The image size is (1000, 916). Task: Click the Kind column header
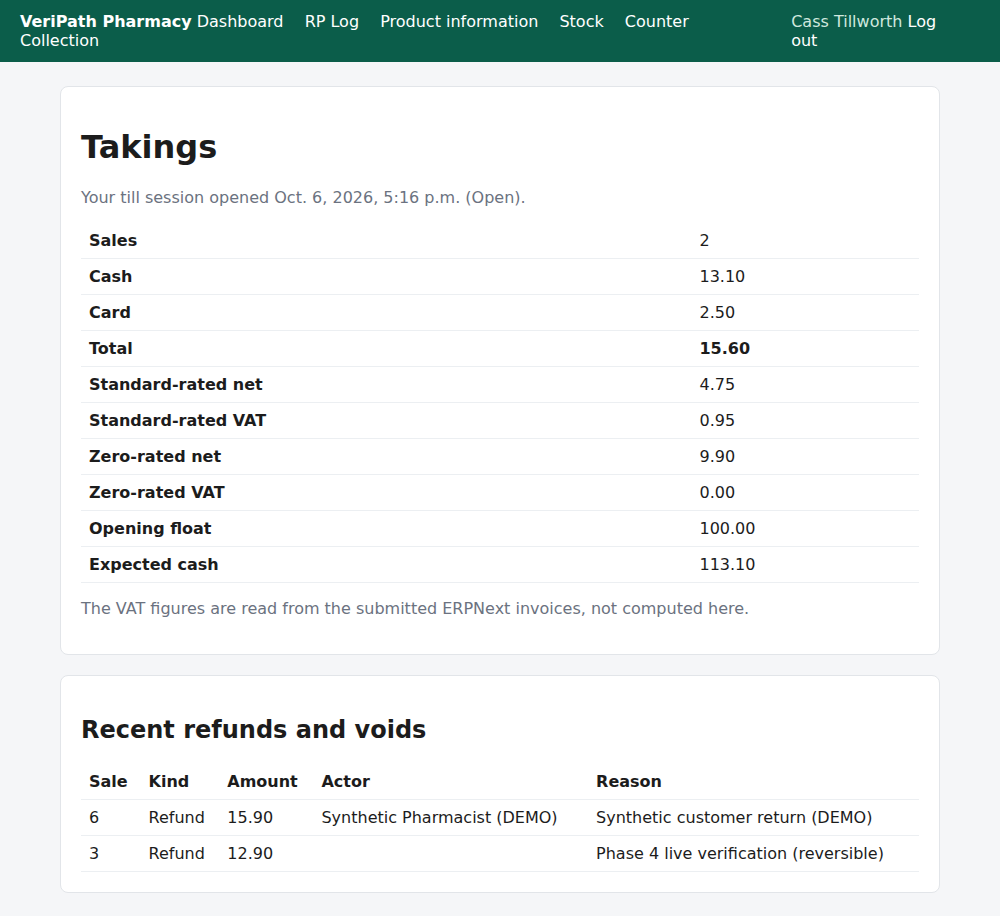click(168, 781)
